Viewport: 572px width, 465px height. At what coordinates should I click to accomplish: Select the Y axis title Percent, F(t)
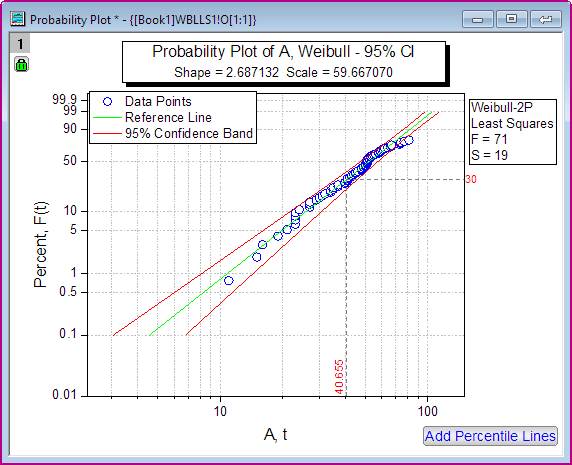coord(40,245)
